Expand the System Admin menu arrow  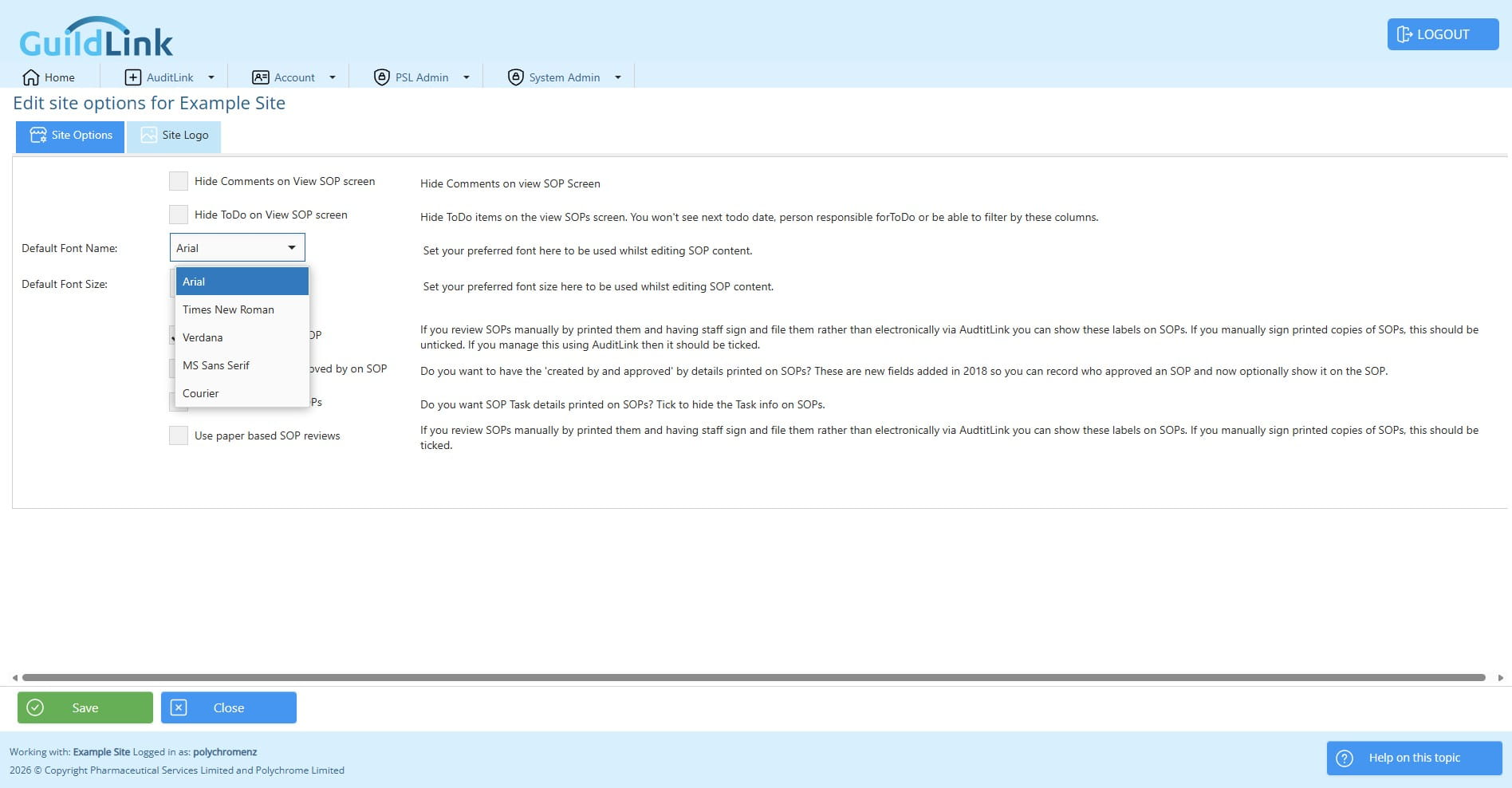(618, 77)
